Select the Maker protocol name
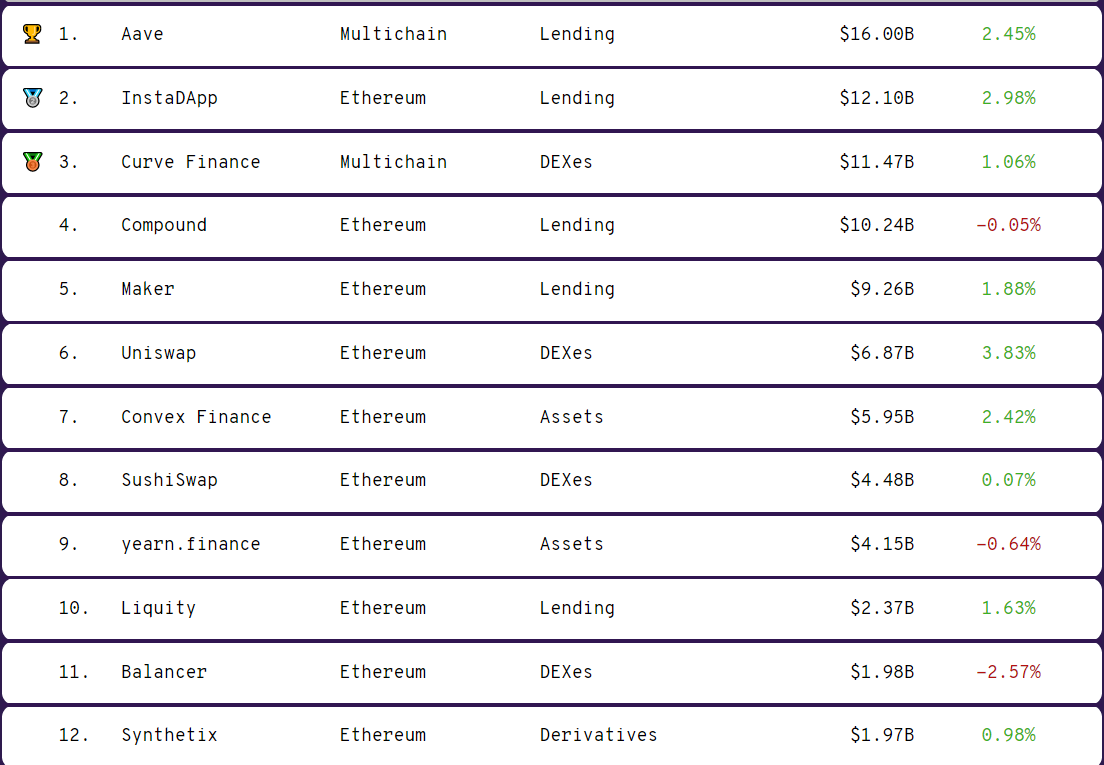 (148, 289)
